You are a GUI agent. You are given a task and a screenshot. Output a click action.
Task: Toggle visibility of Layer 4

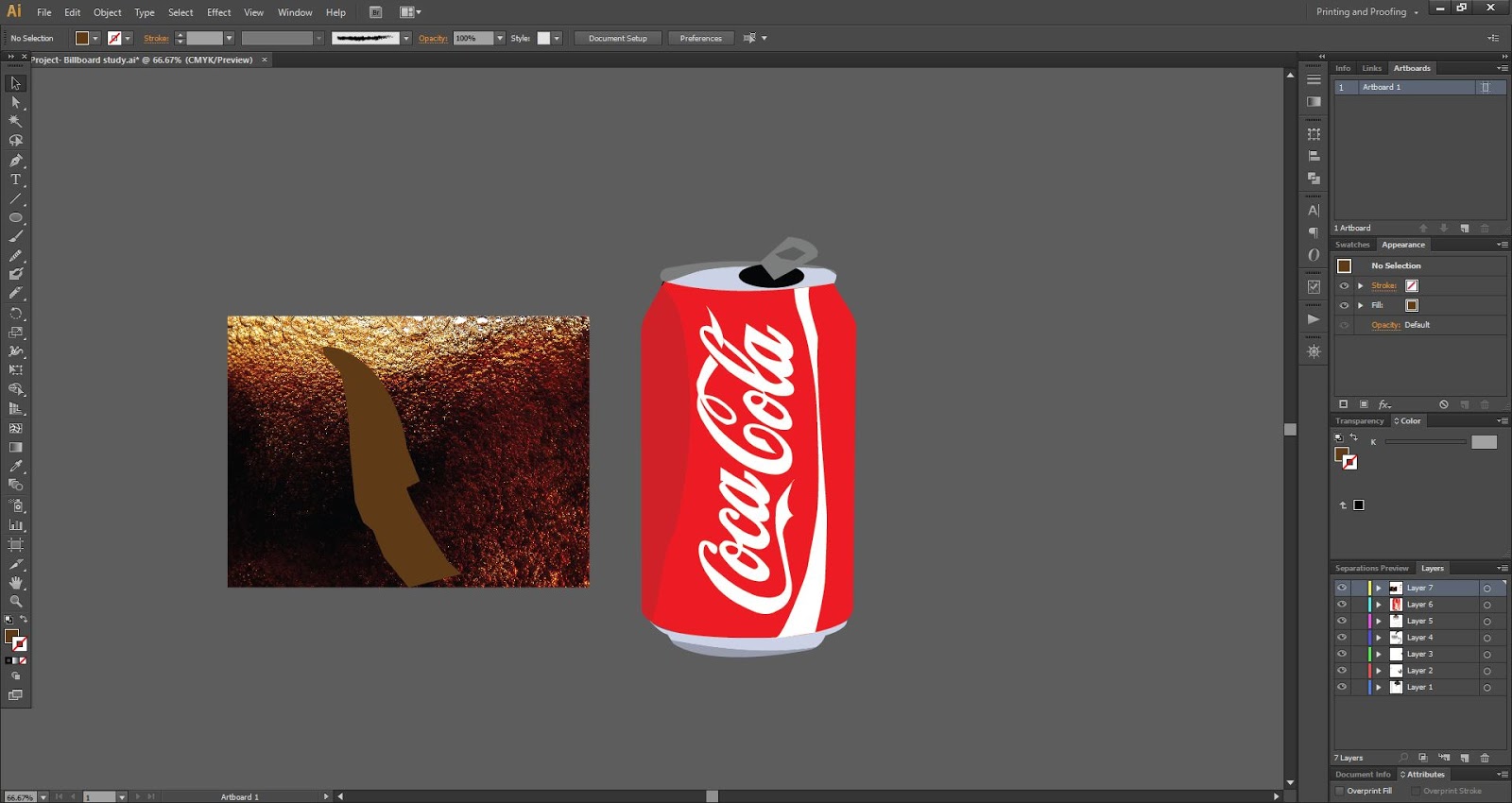(x=1342, y=638)
